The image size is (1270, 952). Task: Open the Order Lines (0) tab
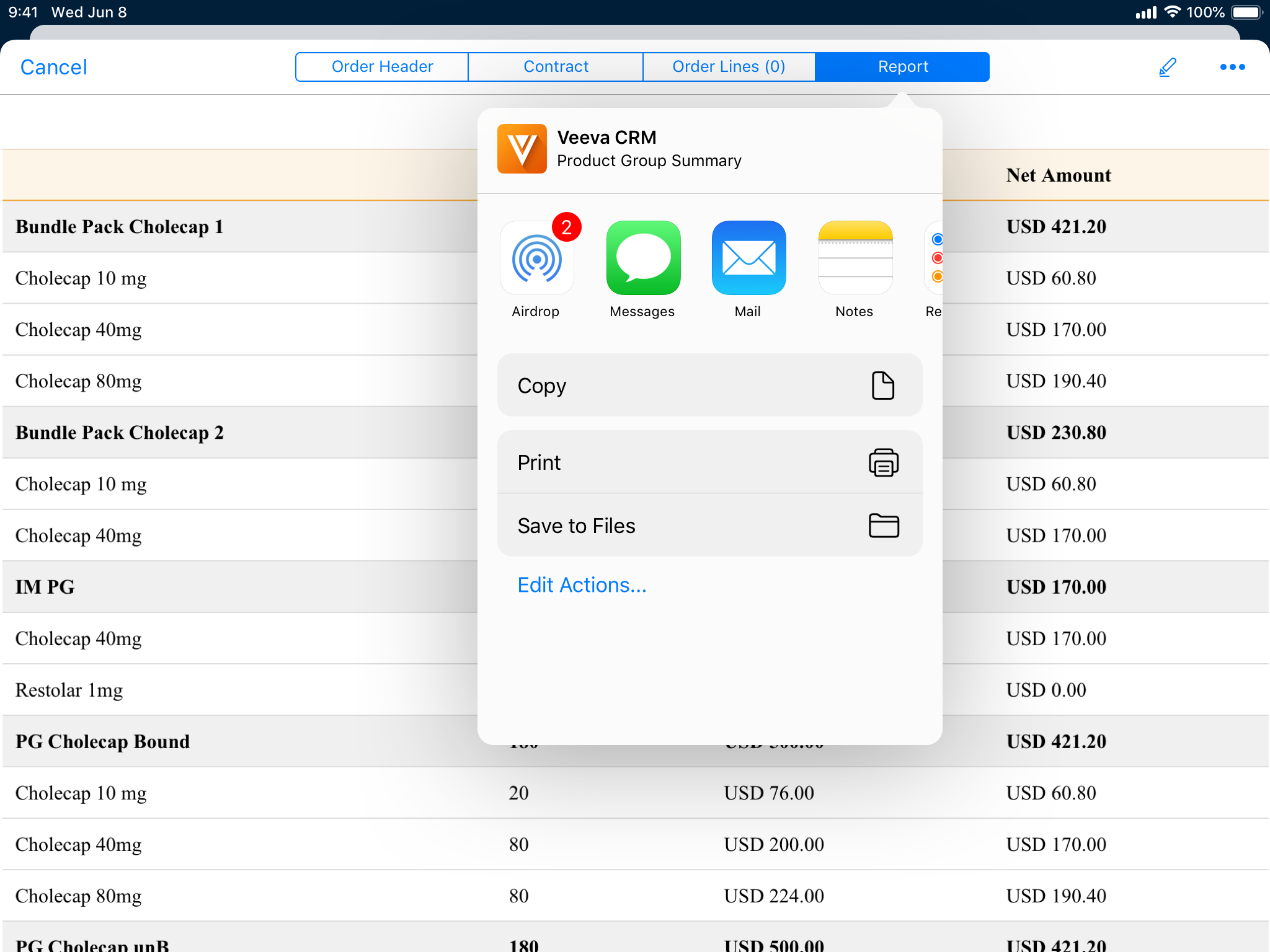click(x=729, y=67)
